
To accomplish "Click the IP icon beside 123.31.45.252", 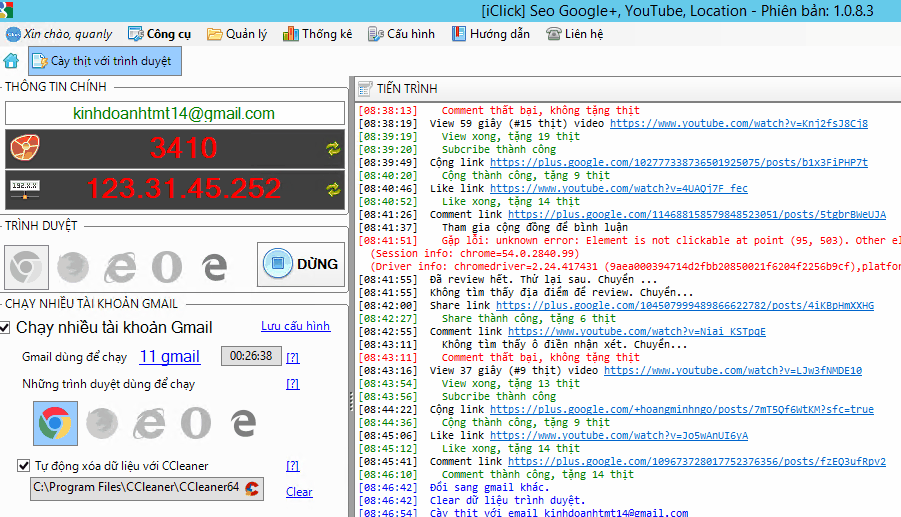I will 25,190.
